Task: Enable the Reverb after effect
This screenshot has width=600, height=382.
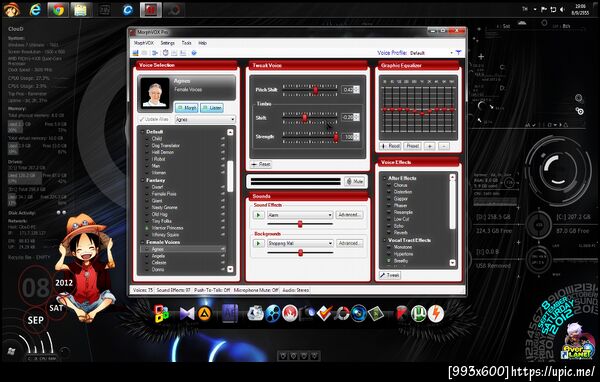Action: (x=389, y=233)
